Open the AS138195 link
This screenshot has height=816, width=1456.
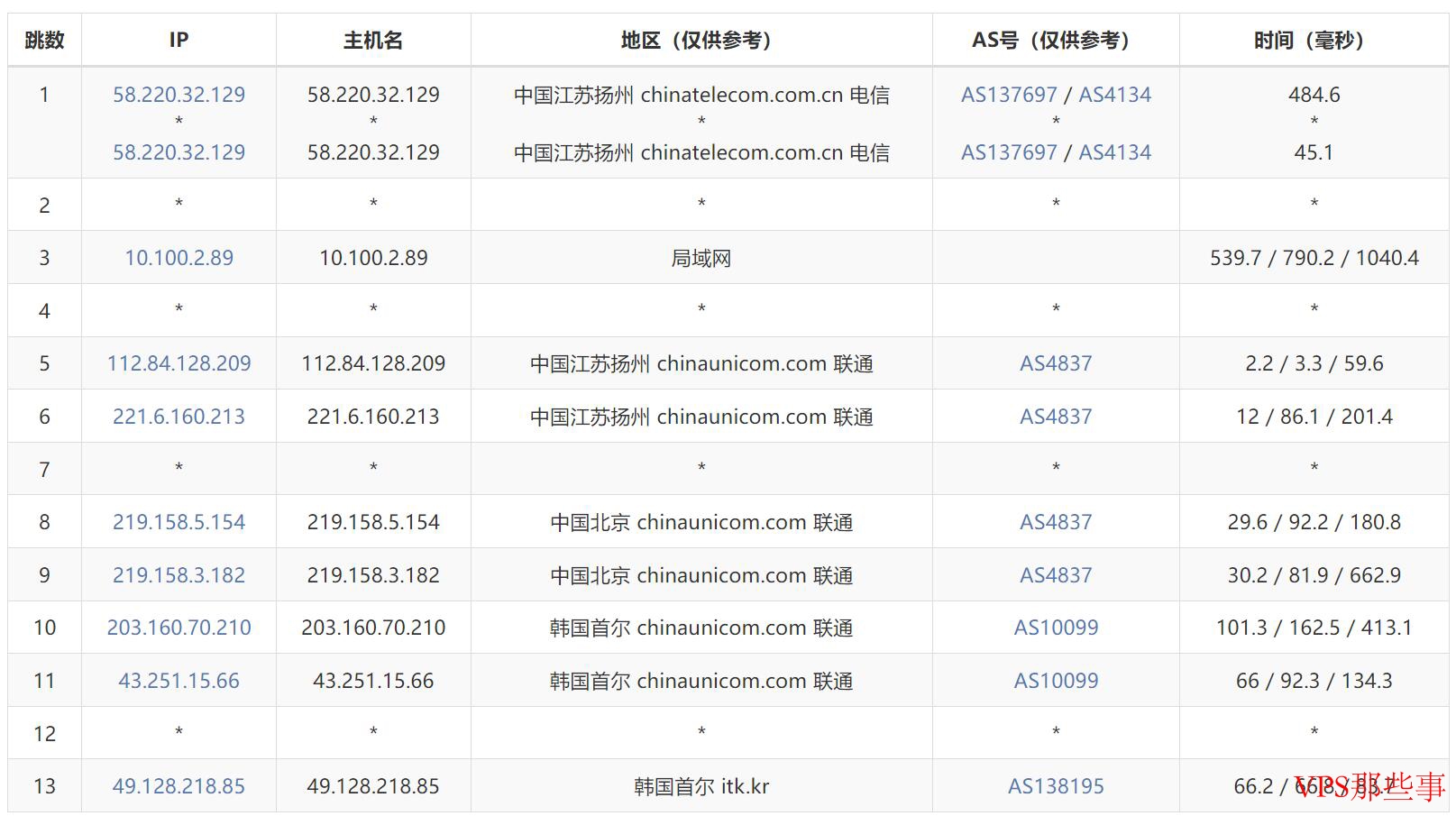tap(1056, 786)
